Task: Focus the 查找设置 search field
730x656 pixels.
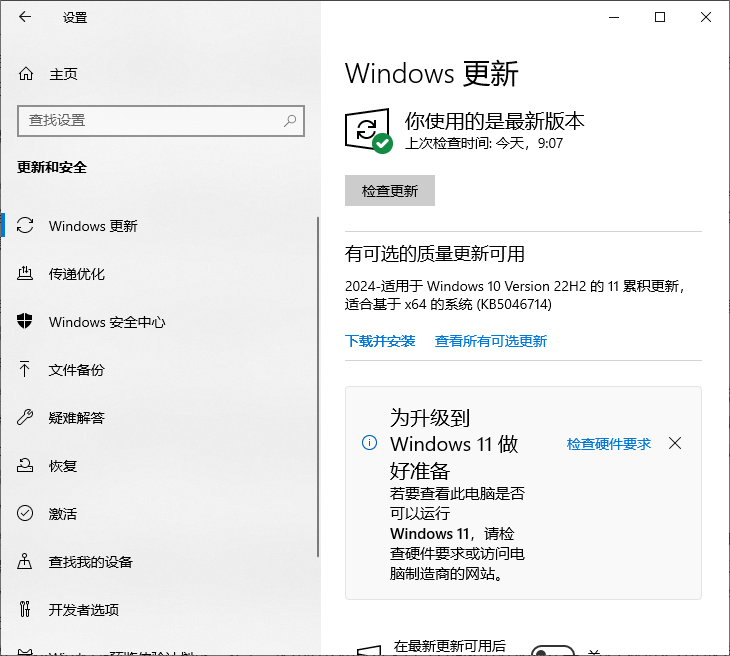Action: (161, 121)
